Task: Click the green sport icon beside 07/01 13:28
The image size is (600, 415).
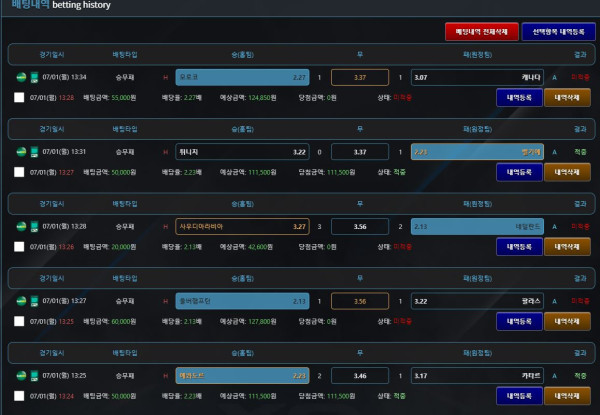Action: pyautogui.click(x=21, y=226)
